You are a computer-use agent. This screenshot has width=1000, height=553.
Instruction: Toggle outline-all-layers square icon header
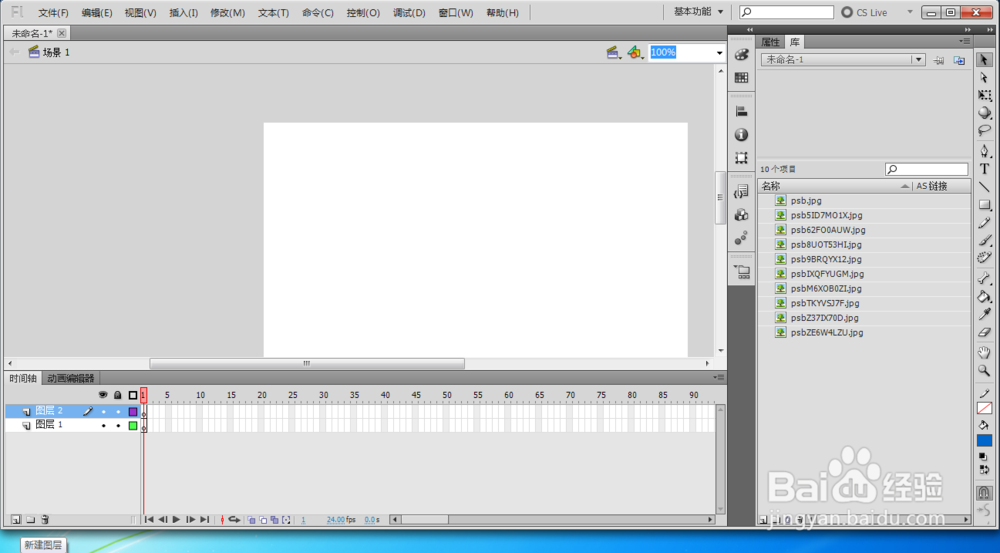[x=133, y=395]
